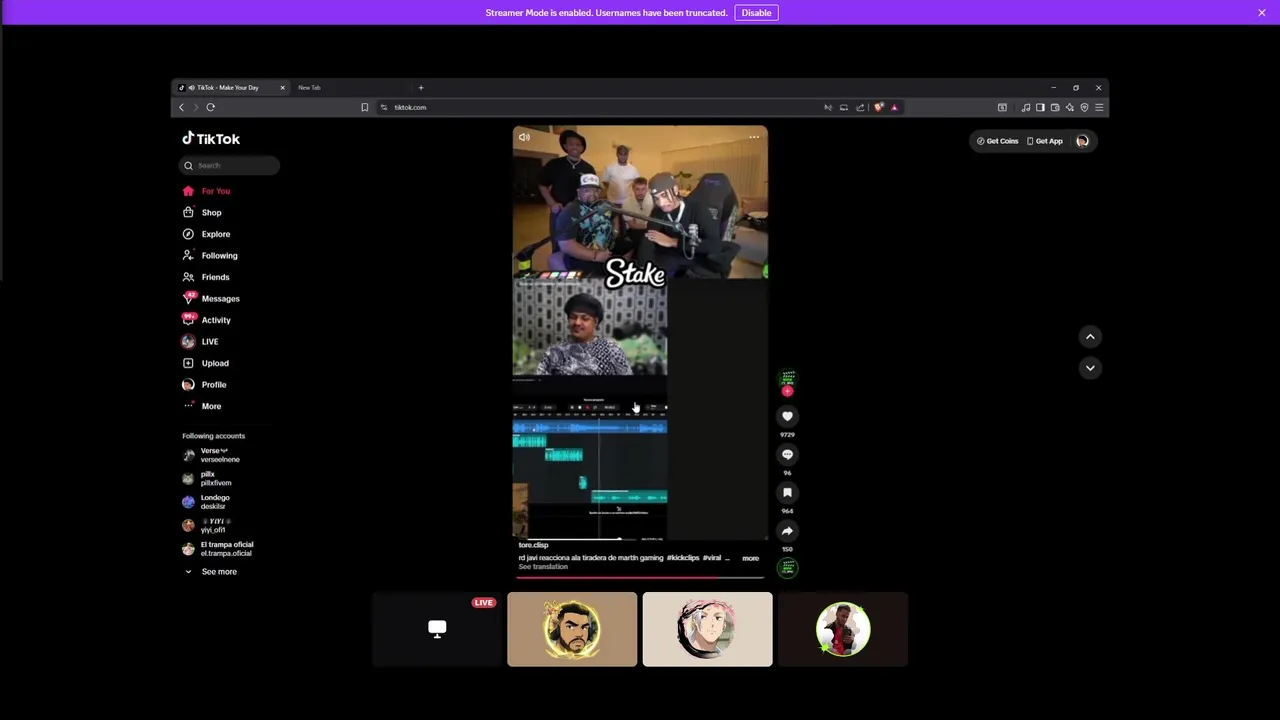
Task: Seek on the red video progress bar
Action: (x=640, y=578)
